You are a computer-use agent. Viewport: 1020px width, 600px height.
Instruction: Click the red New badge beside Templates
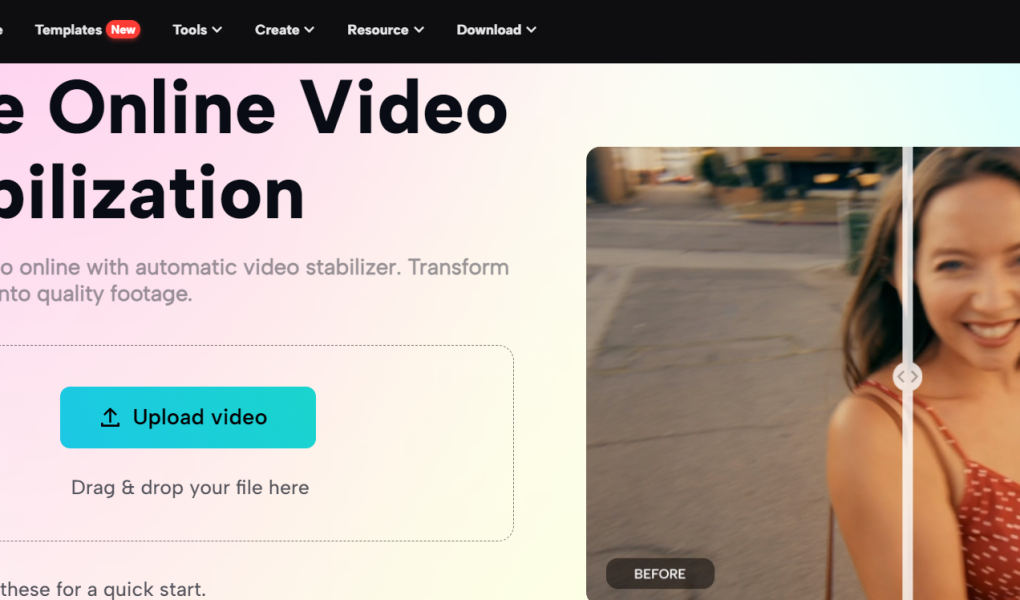click(123, 29)
